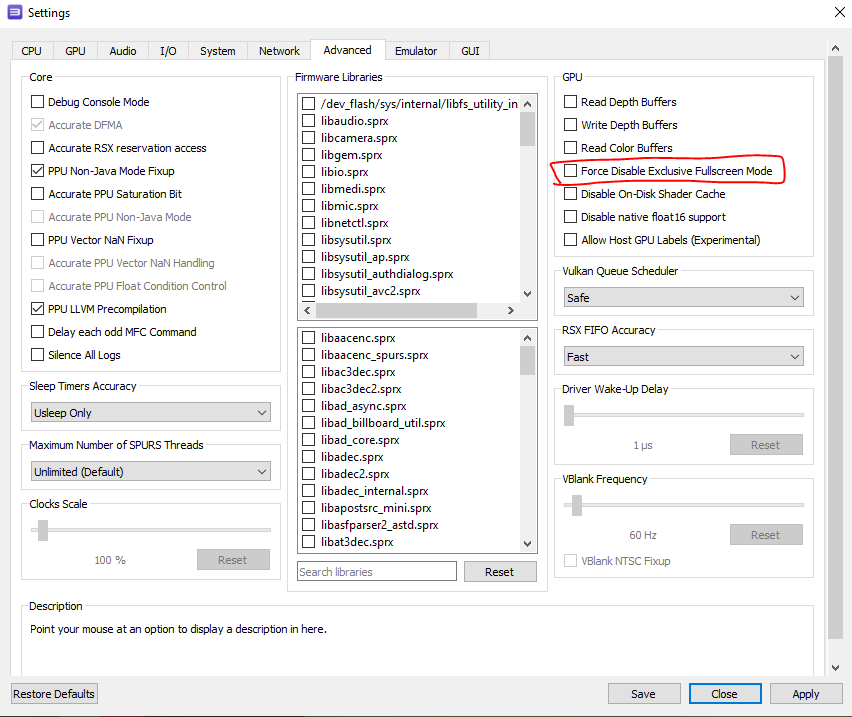Image resolution: width=852 pixels, height=717 pixels.
Task: Click the Save button
Action: click(644, 694)
